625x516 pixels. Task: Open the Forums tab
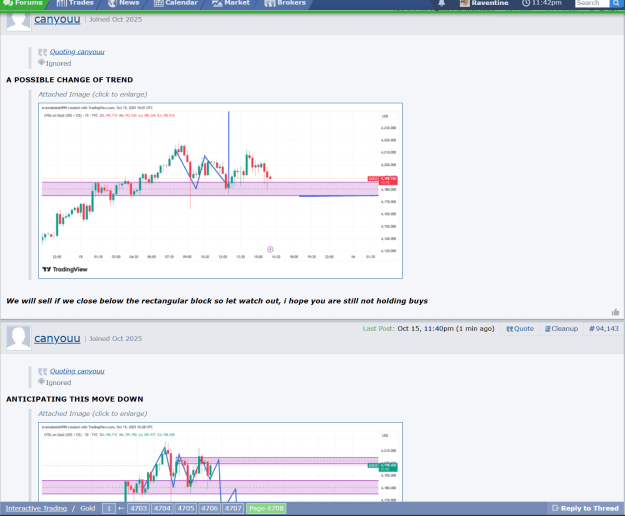coord(23,3)
